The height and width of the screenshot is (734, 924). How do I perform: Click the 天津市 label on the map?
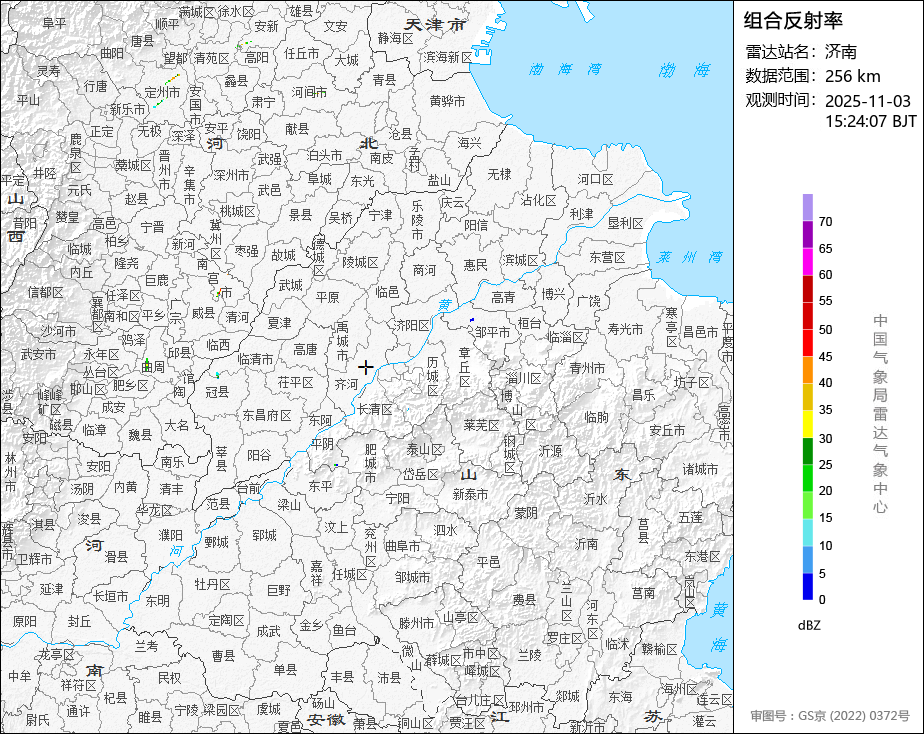pos(435,25)
